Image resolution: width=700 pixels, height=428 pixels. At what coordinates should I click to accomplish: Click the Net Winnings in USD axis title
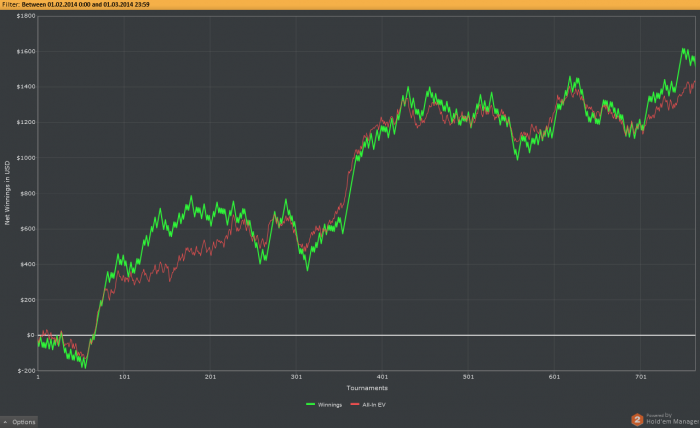point(7,193)
